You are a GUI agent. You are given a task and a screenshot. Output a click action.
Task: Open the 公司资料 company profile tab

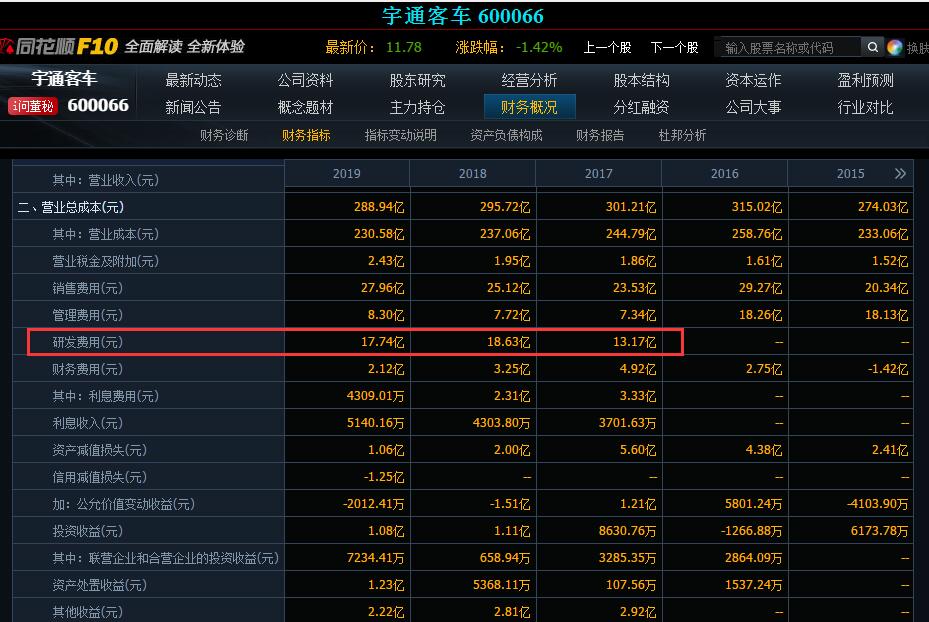coord(305,80)
